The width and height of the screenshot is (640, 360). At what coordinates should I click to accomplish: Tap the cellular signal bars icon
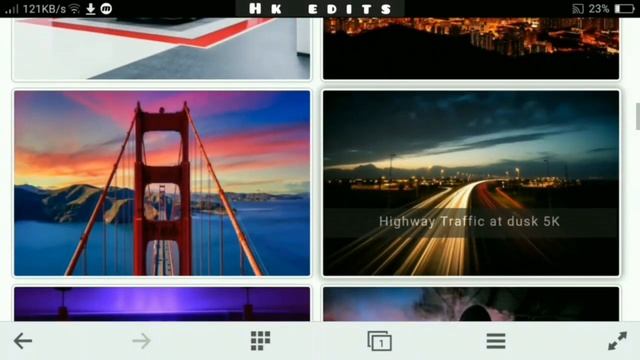pos(12,9)
